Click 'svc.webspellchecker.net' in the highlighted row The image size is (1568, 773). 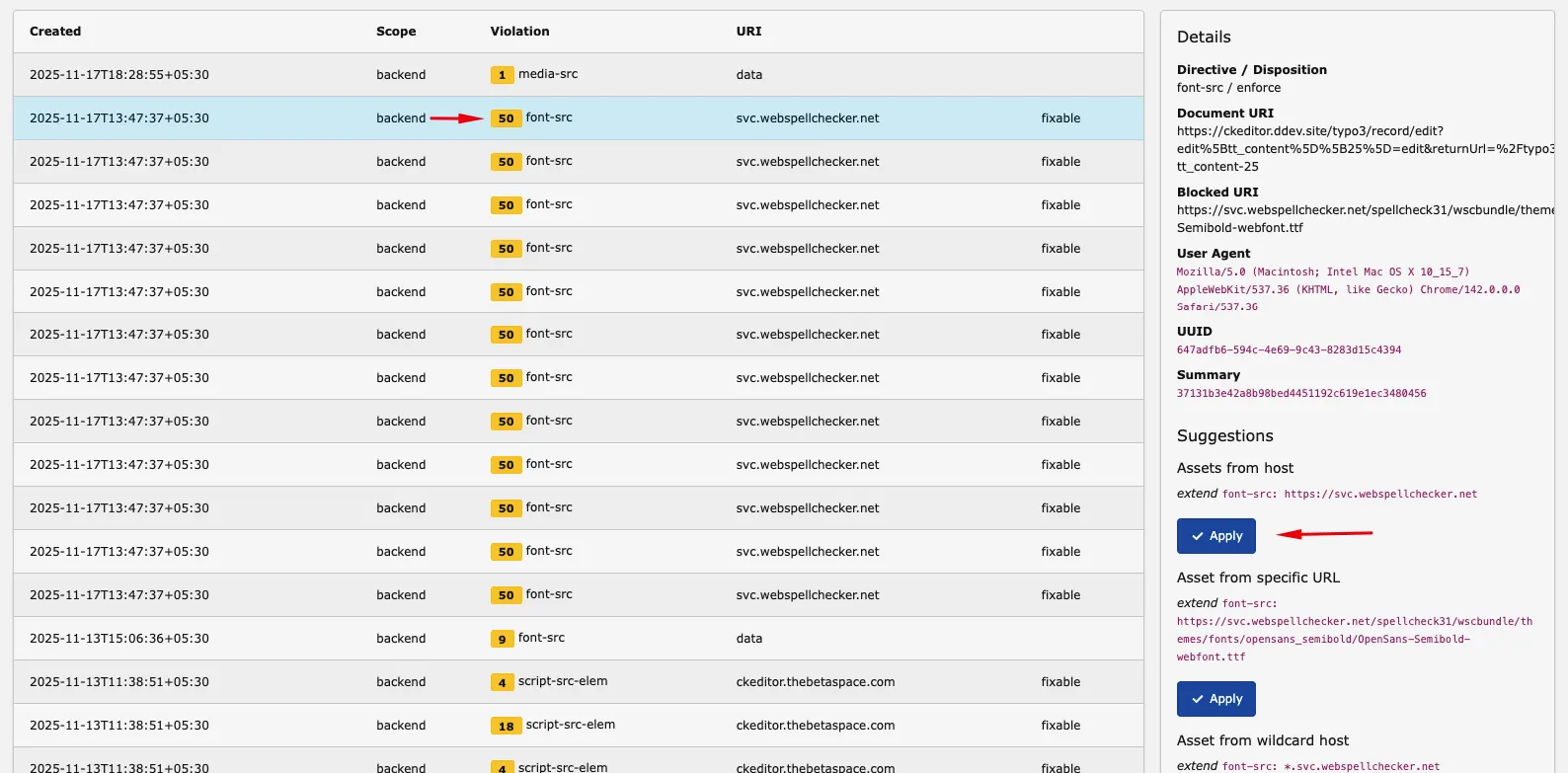(807, 118)
